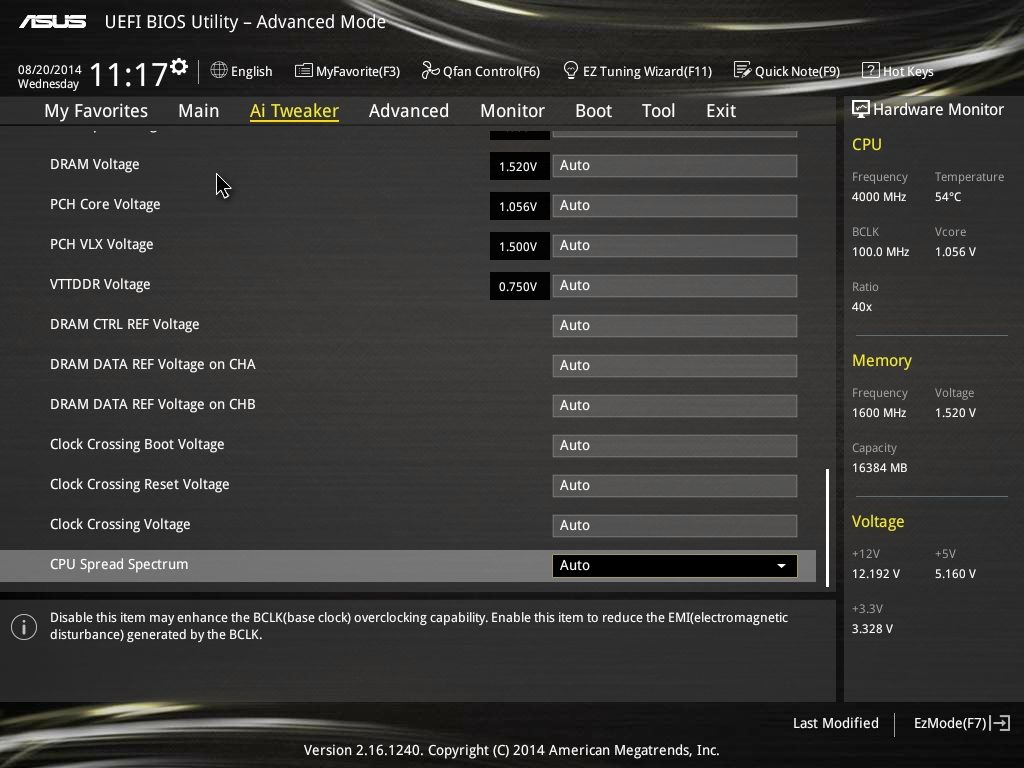Click the Quick Note pencil icon
Image resolution: width=1024 pixels, height=768 pixels.
(742, 70)
